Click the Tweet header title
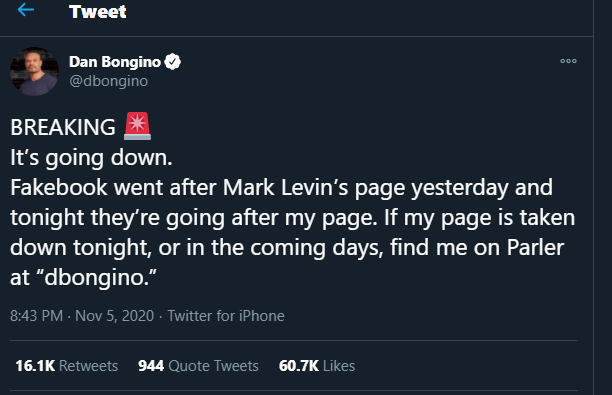This screenshot has height=395, width=612. (x=98, y=11)
